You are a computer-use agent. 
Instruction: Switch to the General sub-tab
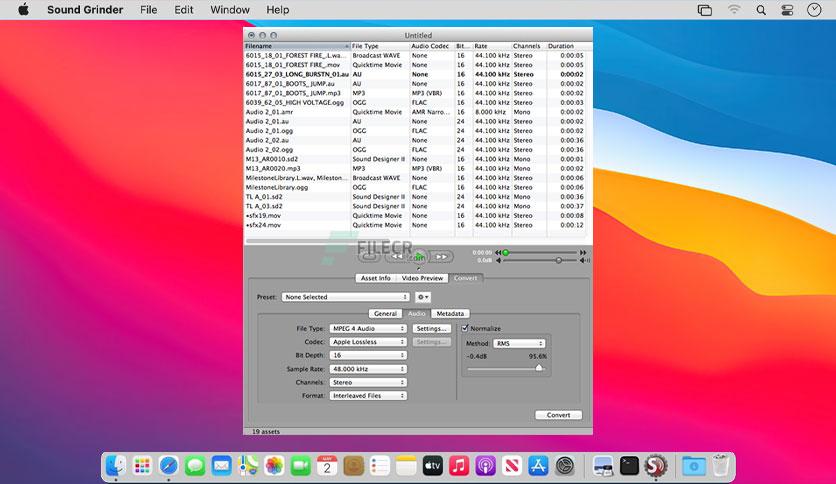385,314
